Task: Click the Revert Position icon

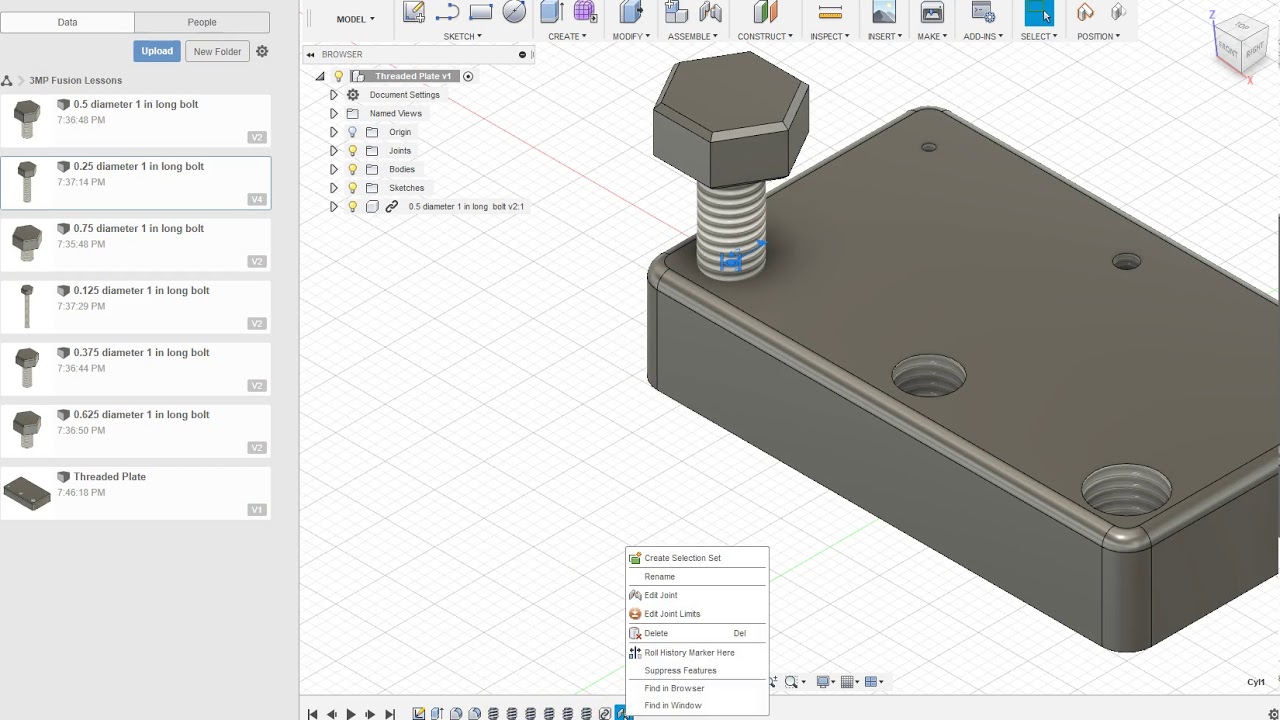Action: (x=1118, y=12)
